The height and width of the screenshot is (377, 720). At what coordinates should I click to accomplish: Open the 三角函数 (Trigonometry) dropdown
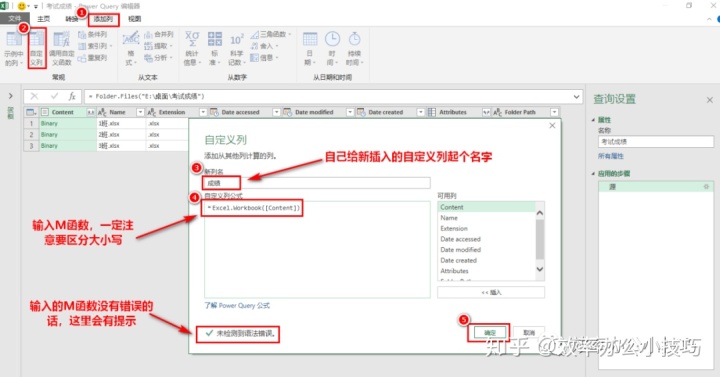tap(271, 34)
